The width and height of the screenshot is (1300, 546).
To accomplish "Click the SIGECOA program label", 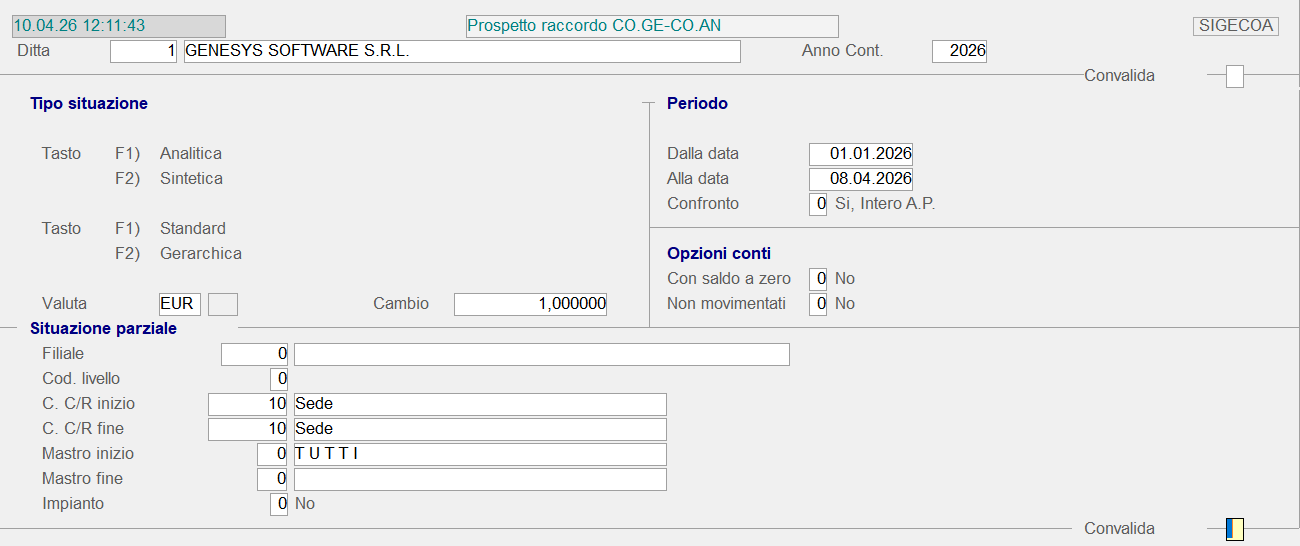I will pyautogui.click(x=1235, y=26).
